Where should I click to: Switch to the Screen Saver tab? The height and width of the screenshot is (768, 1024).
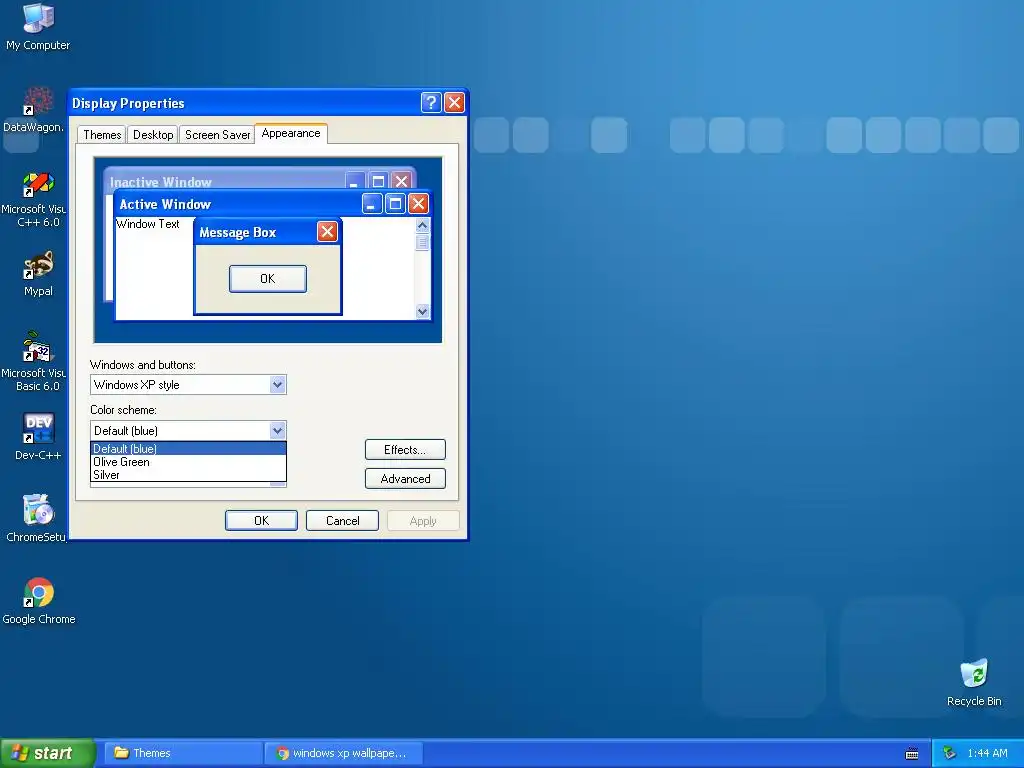point(217,135)
